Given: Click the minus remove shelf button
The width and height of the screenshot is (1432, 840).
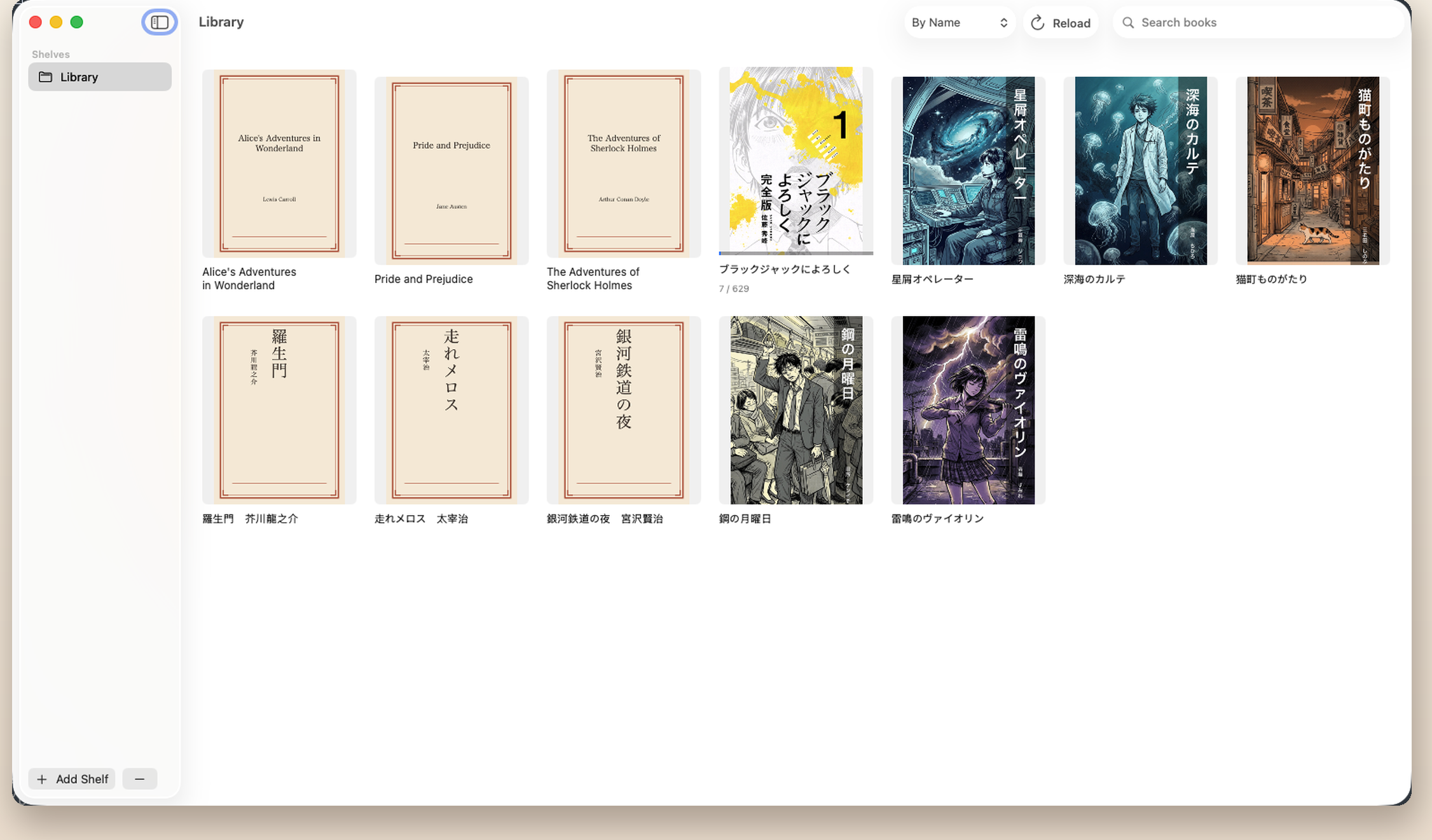Looking at the screenshot, I should pyautogui.click(x=140, y=779).
